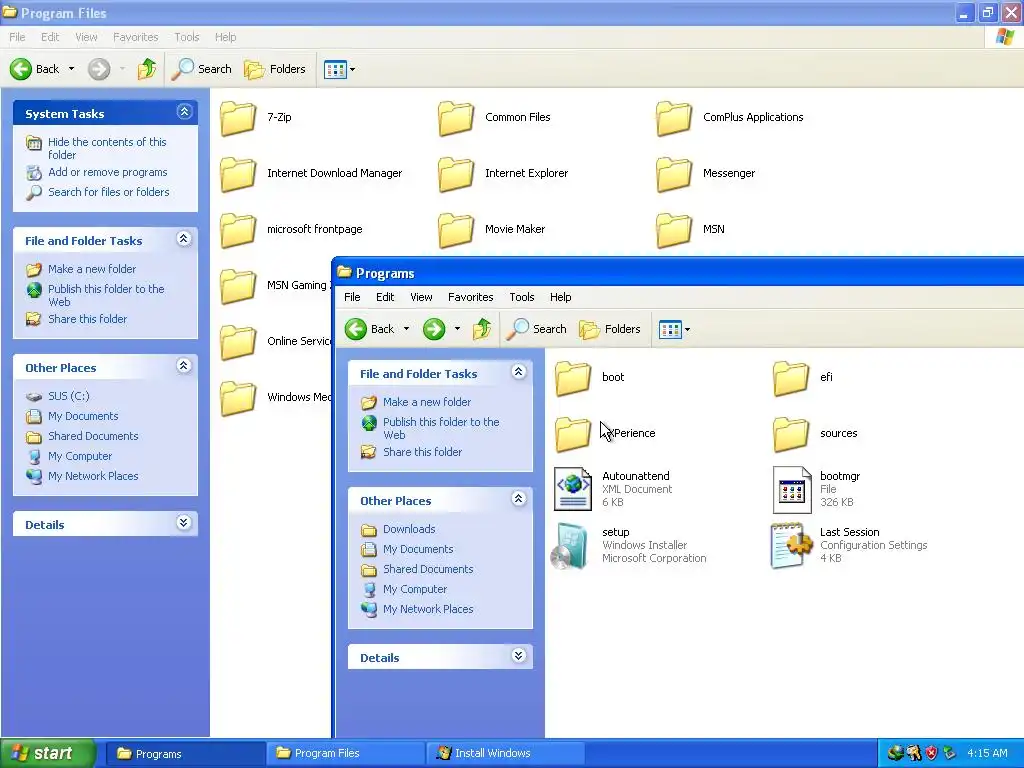Select the 7-Zip folder in Program Files
Viewport: 1024px width, 768px height.
(x=256, y=118)
